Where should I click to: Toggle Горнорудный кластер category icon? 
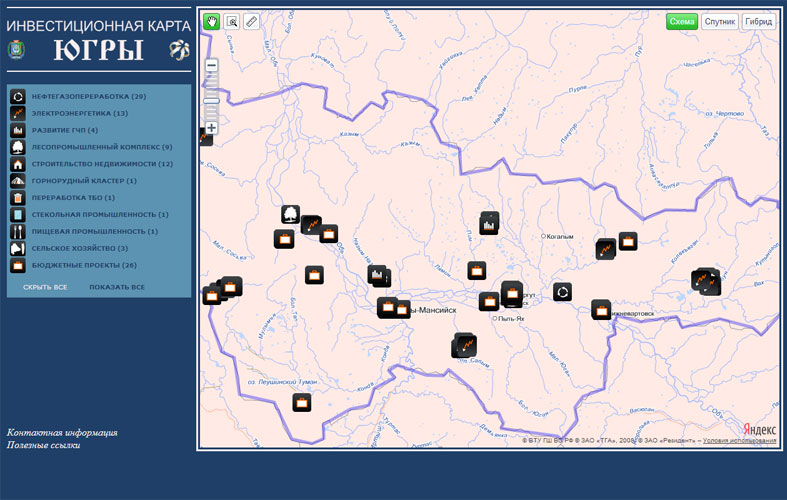coord(18,181)
